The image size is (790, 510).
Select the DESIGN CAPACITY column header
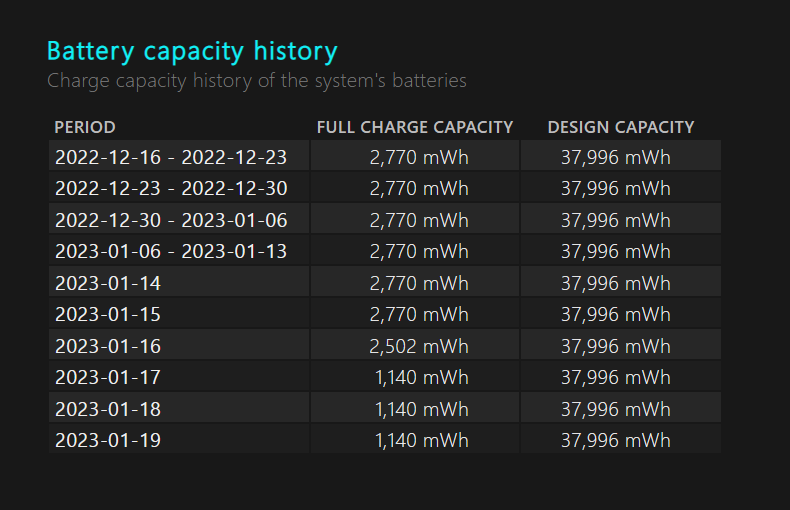click(x=621, y=127)
